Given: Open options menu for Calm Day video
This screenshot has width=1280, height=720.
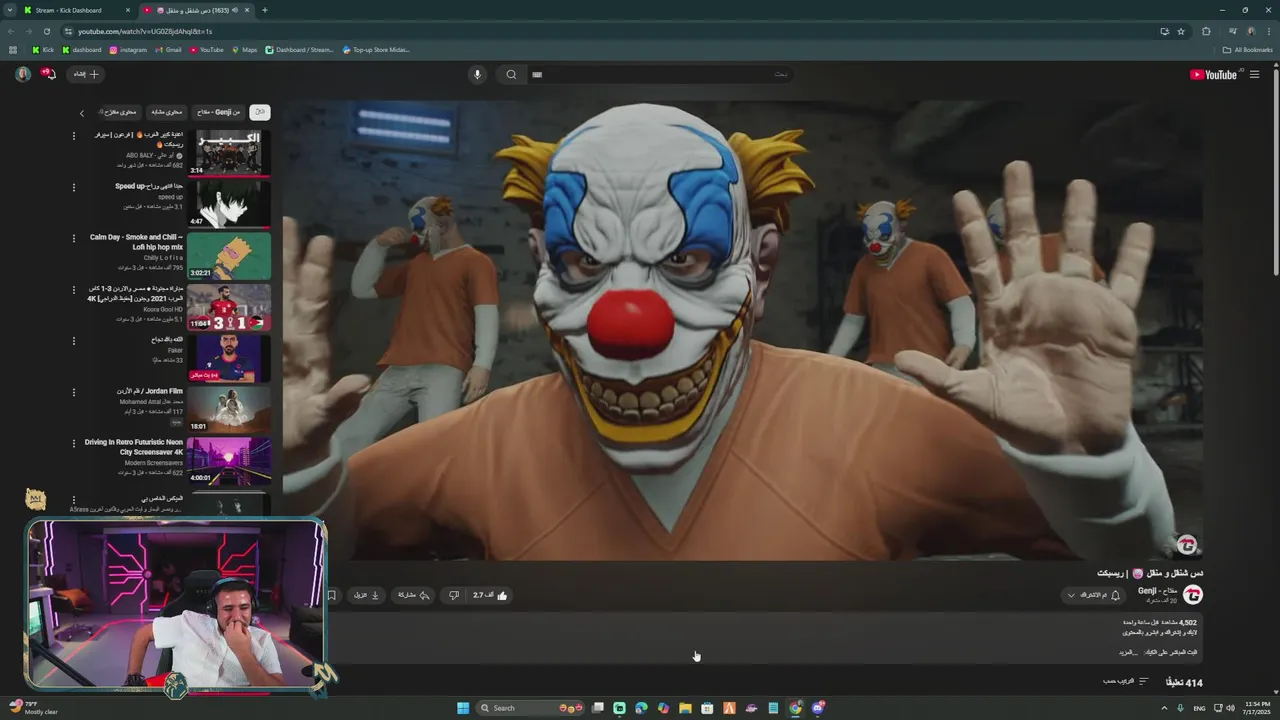Looking at the screenshot, I should point(73,238).
